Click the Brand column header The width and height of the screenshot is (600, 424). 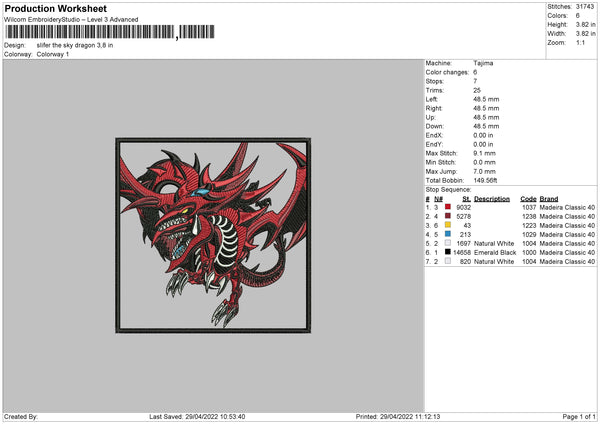pos(549,199)
